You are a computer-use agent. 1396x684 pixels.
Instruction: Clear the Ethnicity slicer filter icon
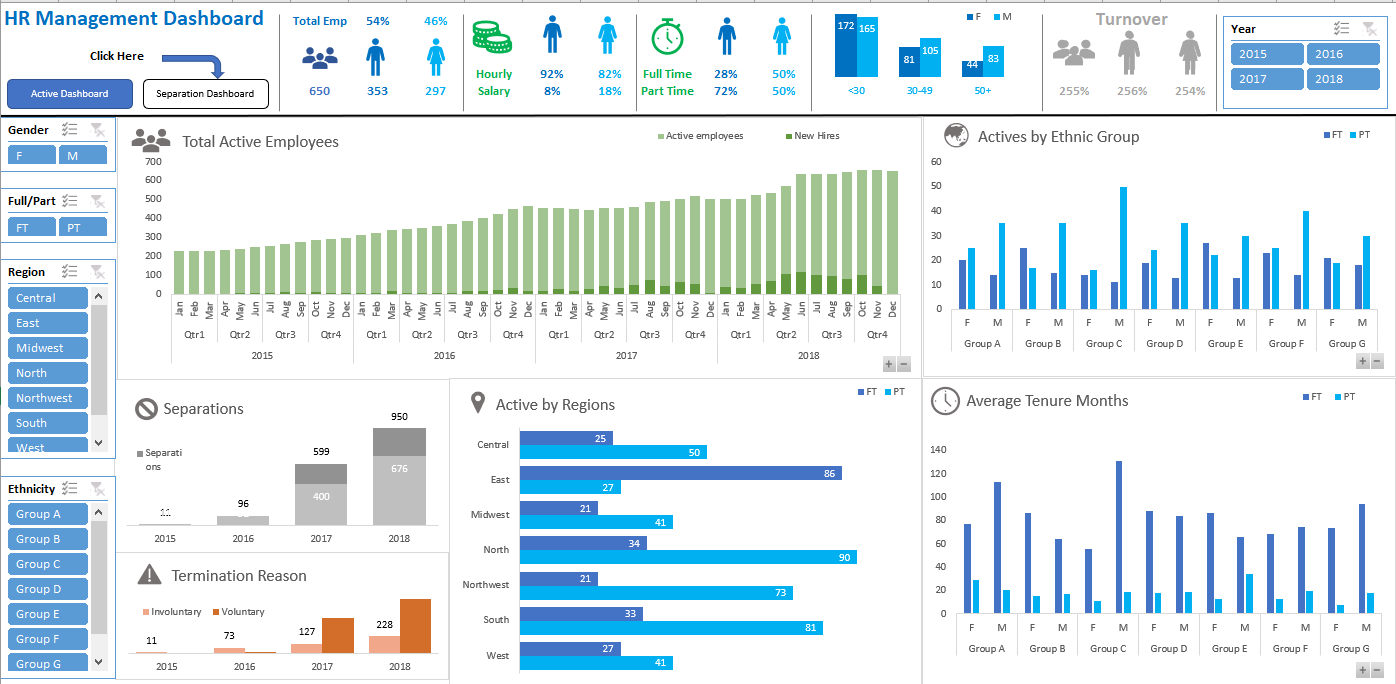97,488
